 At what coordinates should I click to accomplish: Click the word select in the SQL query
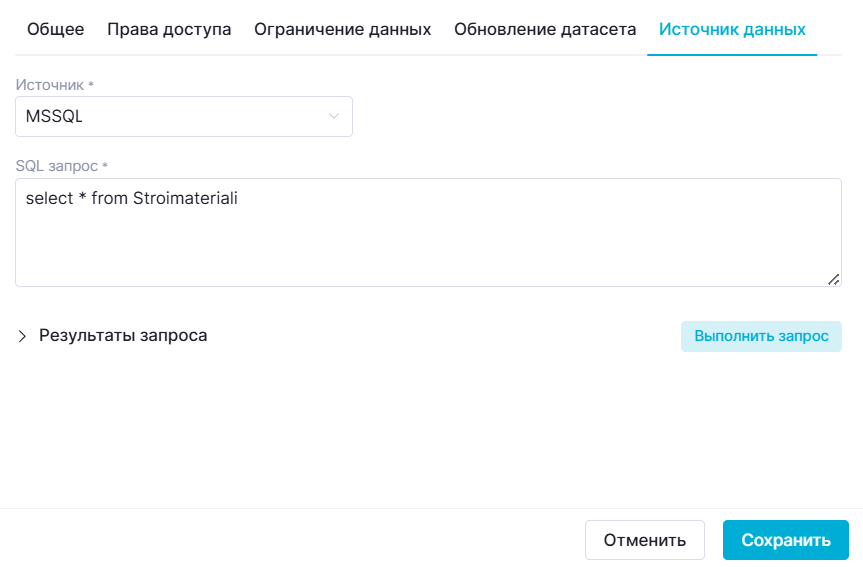point(49,199)
